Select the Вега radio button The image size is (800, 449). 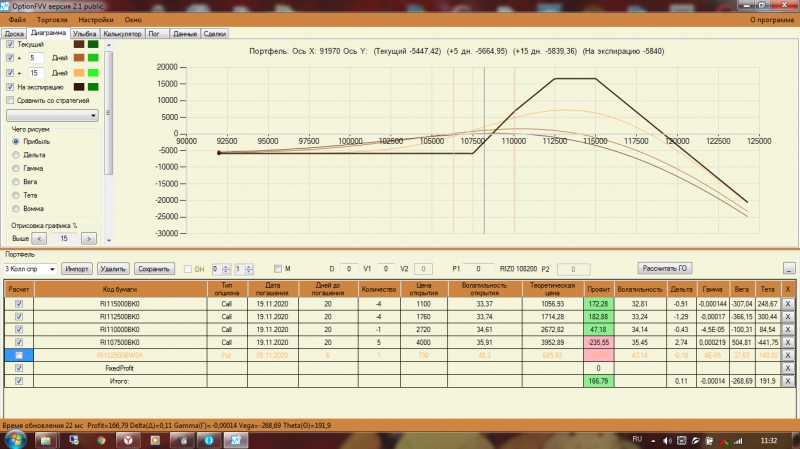pos(16,182)
